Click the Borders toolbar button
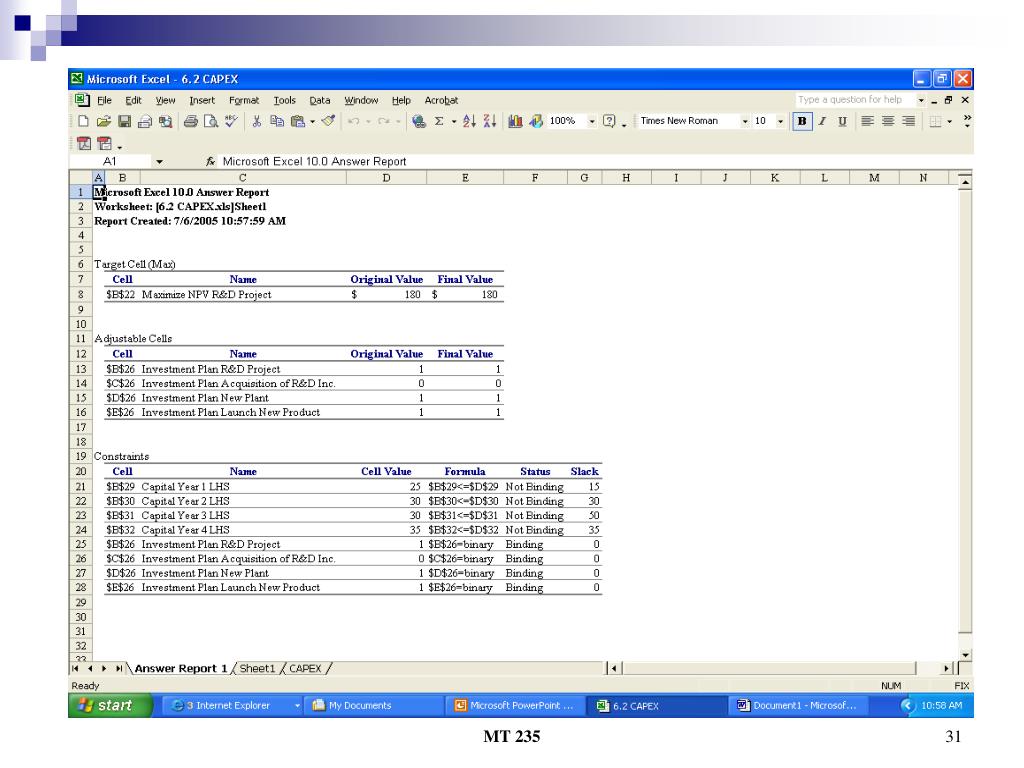Screen dimensions: 1024x768 pos(935,121)
